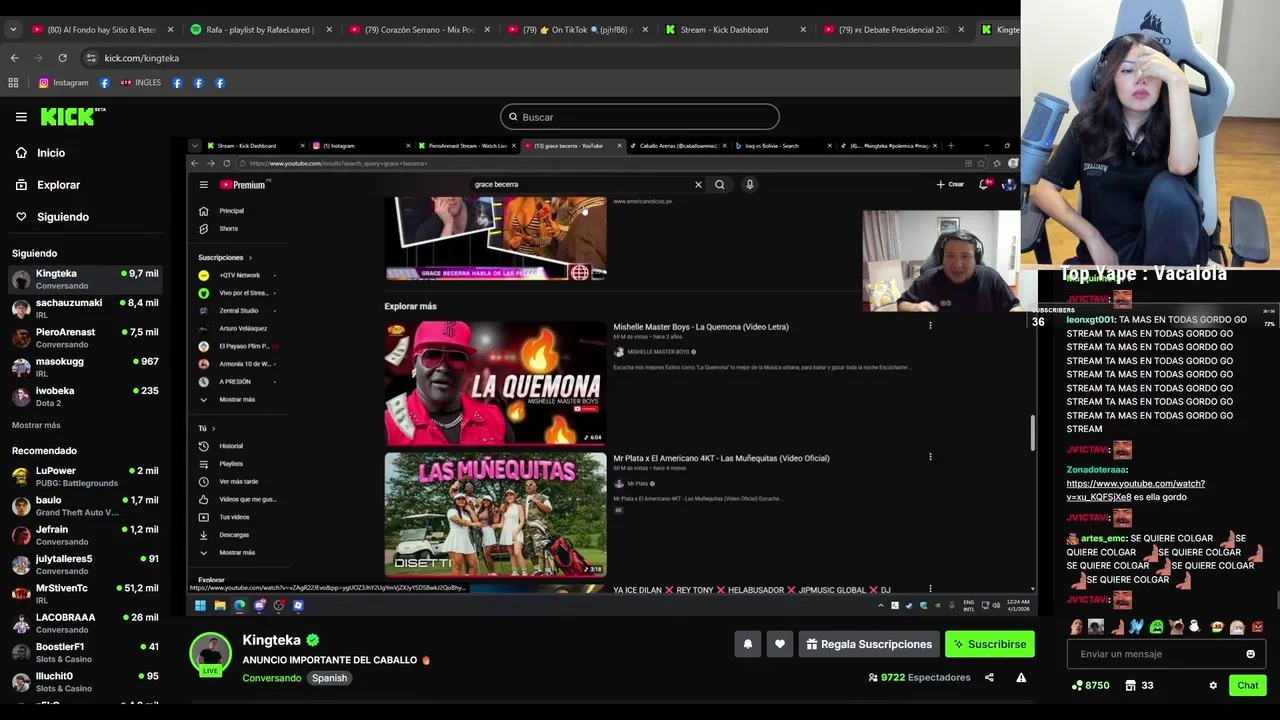Pick the green crying emote
1280x720 pixels.
coord(1156,627)
